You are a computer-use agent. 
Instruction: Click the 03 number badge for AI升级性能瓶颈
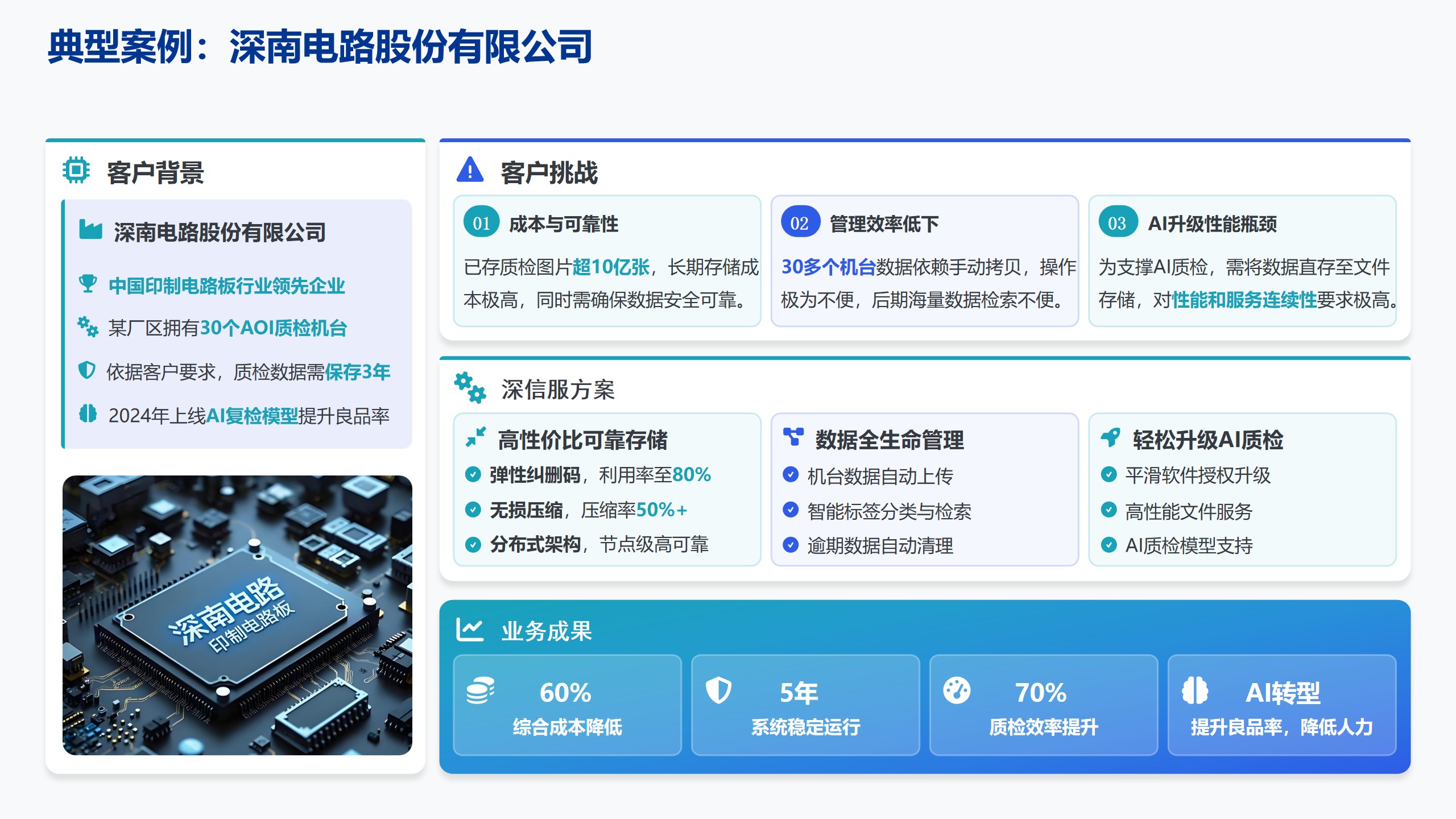tap(1118, 222)
